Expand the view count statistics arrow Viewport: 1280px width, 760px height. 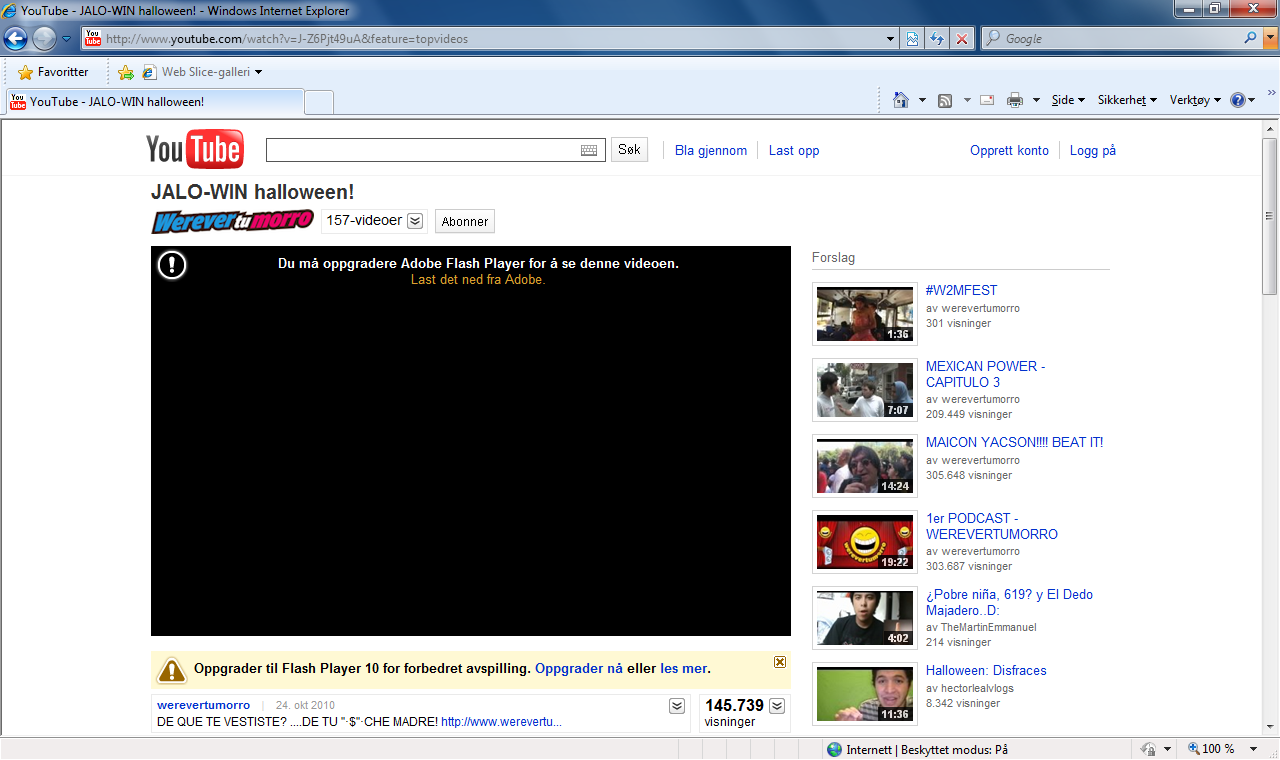pos(777,706)
